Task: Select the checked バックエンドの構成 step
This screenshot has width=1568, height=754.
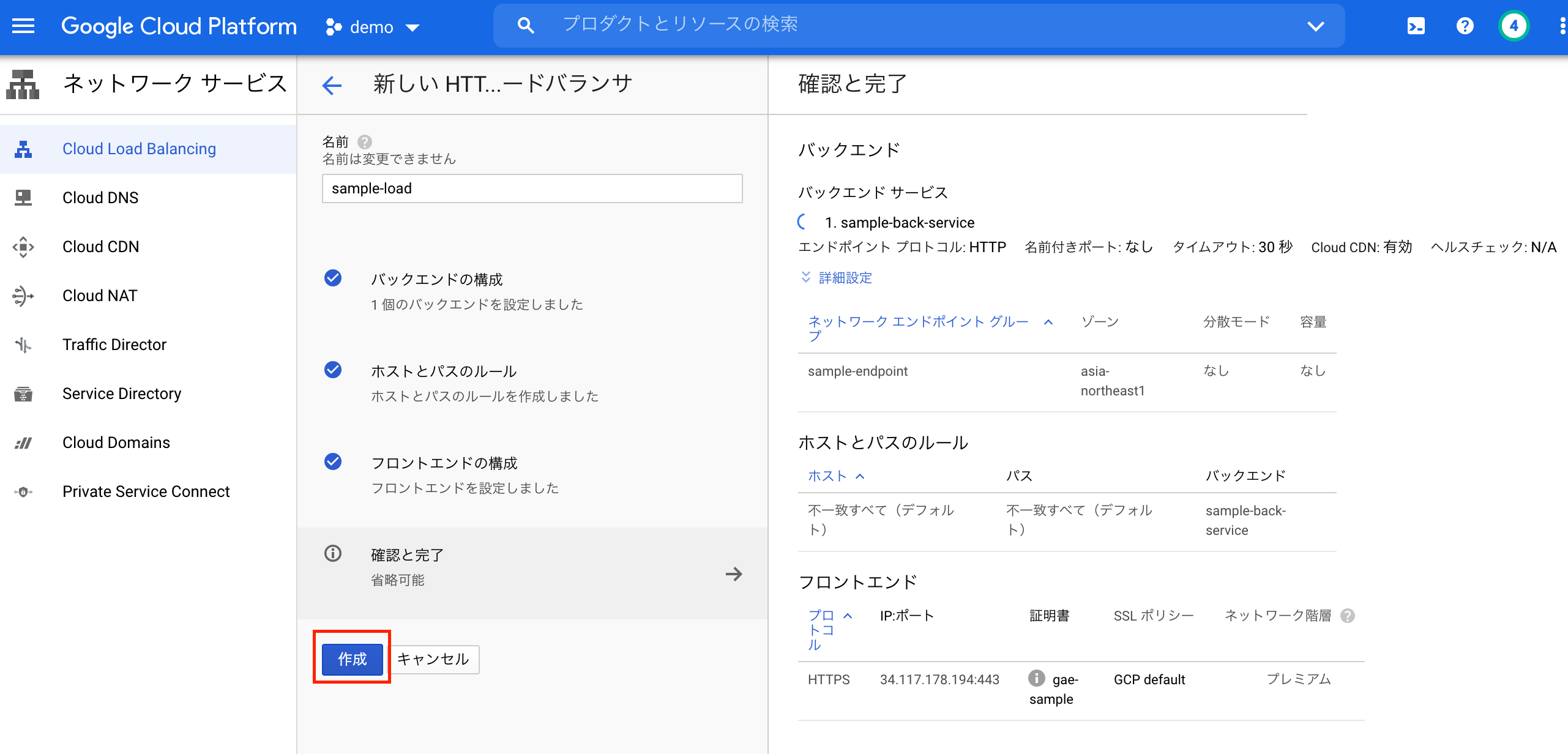Action: (x=436, y=280)
